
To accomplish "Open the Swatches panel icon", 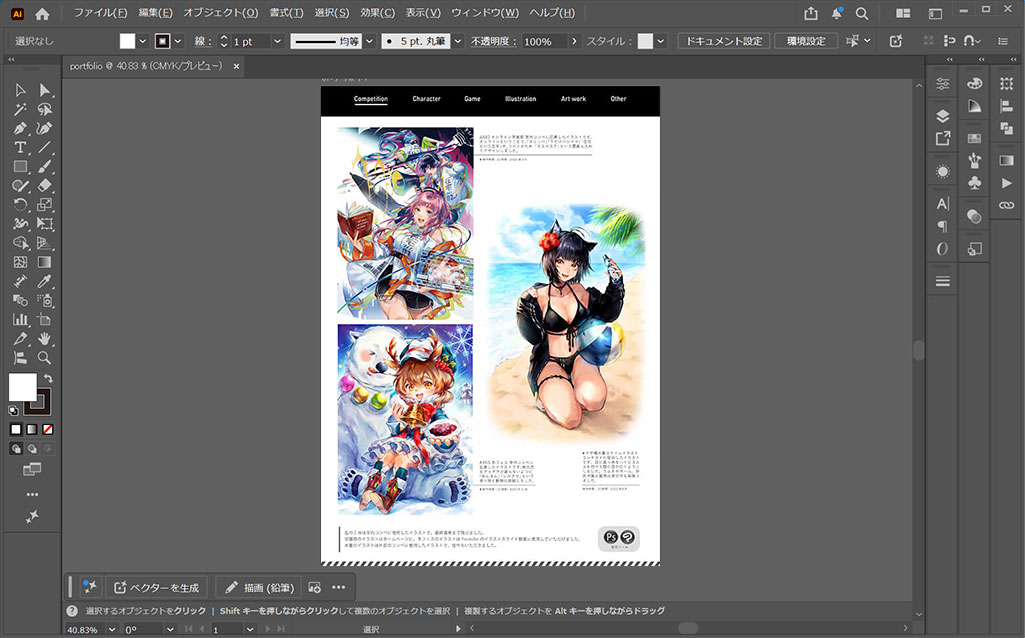I will click(975, 138).
